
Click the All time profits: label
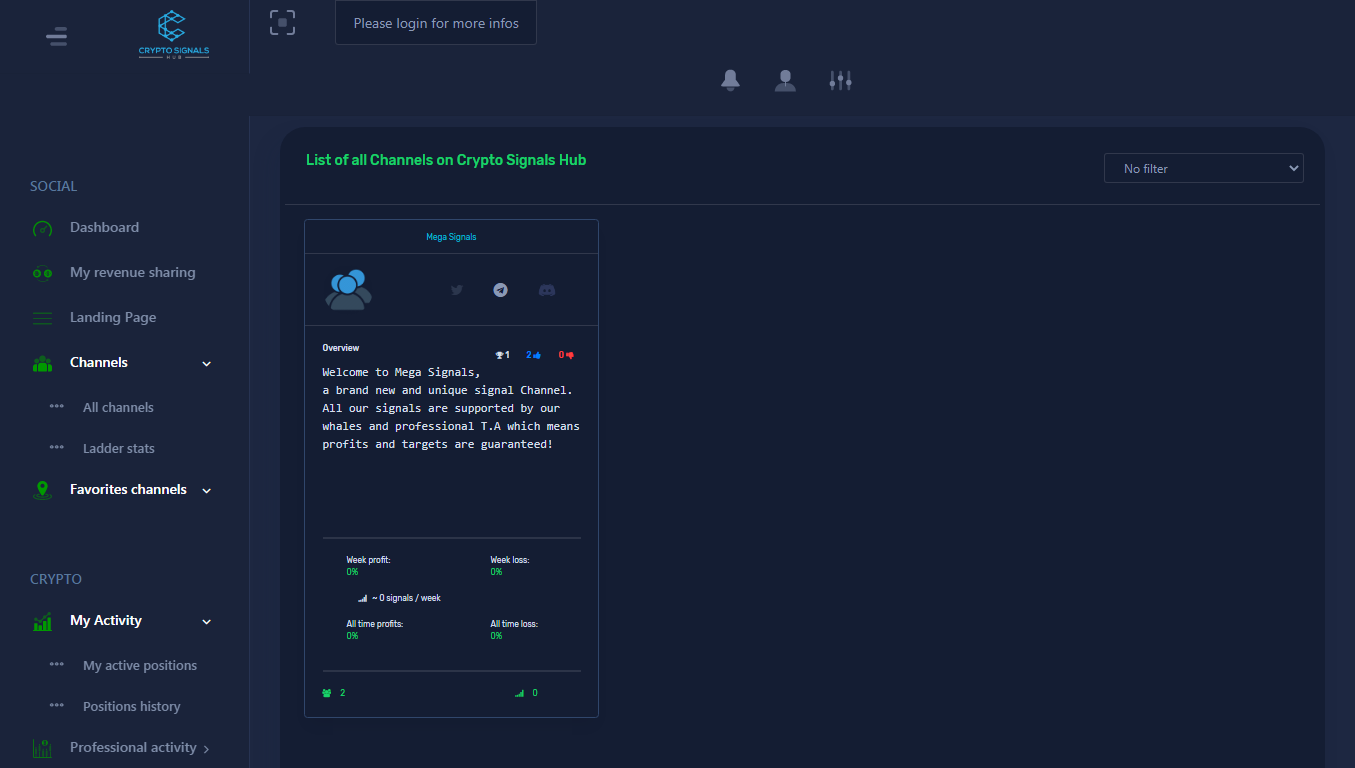[x=375, y=624]
